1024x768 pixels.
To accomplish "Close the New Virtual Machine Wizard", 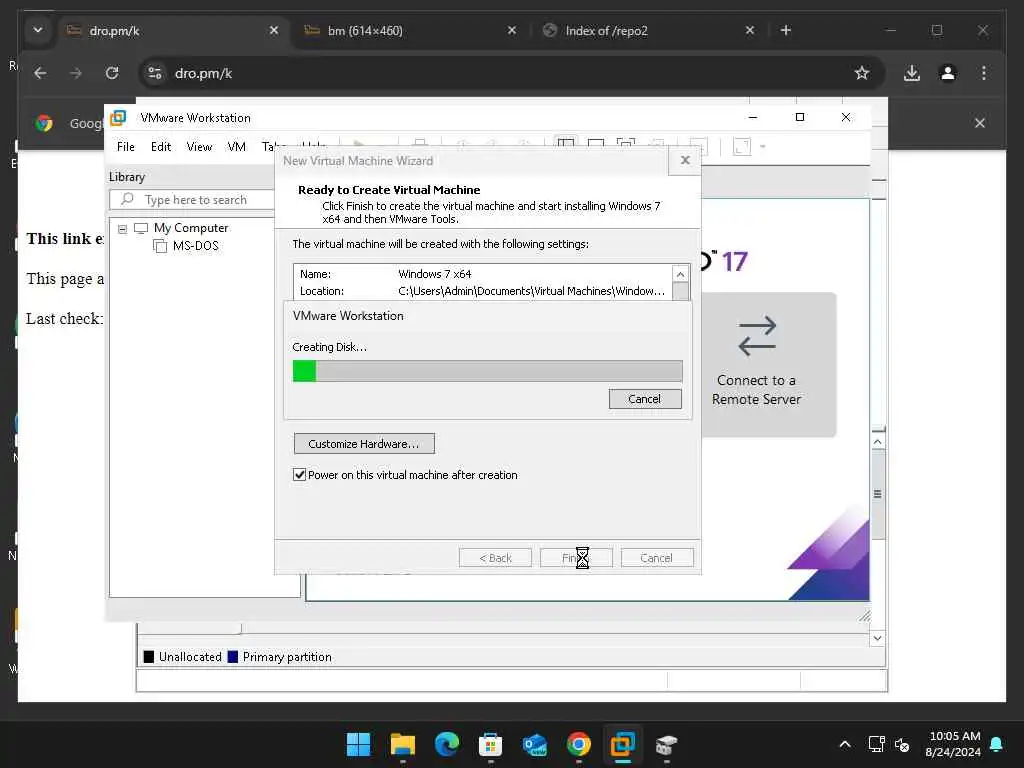I will pyautogui.click(x=684, y=160).
